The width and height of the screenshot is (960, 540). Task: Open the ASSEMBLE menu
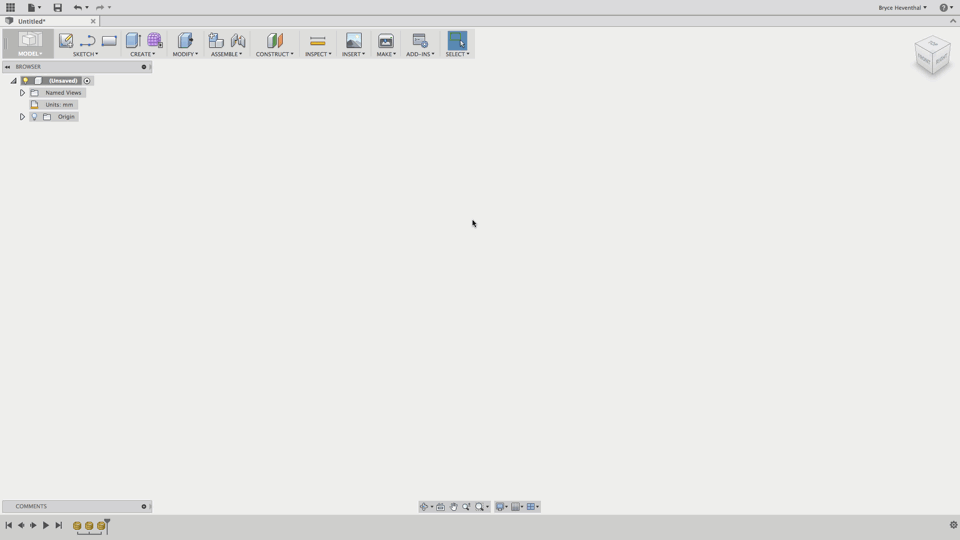(227, 54)
